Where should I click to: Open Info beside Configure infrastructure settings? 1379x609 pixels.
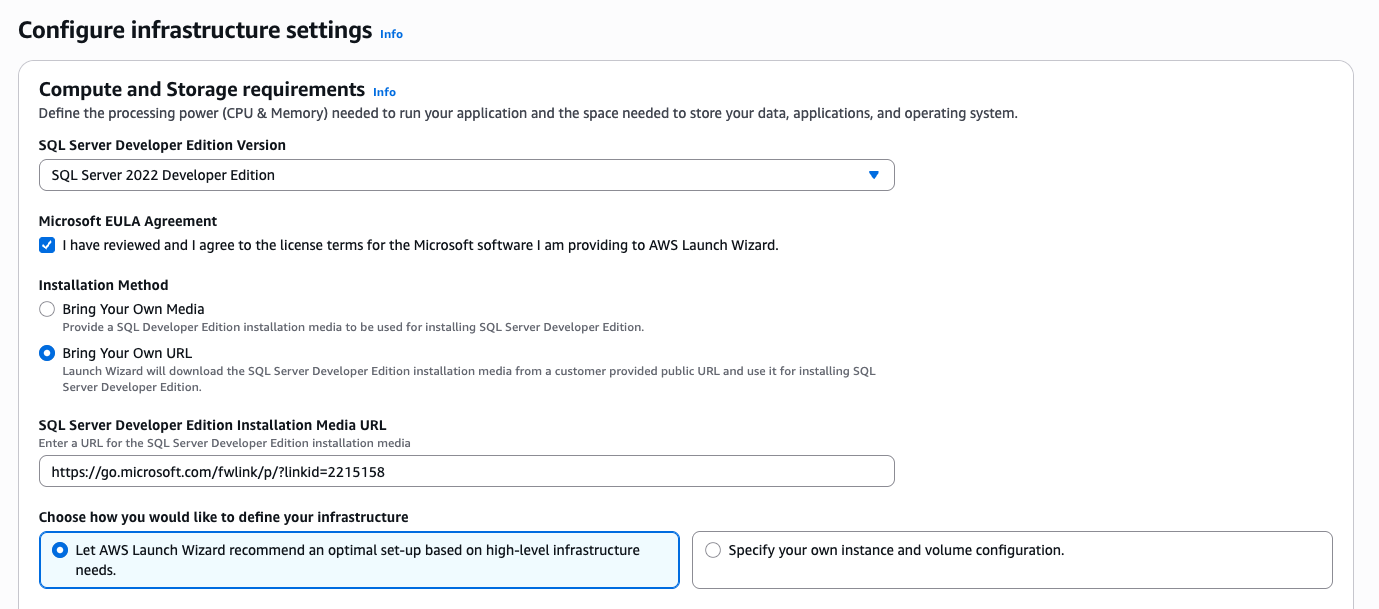(390, 33)
